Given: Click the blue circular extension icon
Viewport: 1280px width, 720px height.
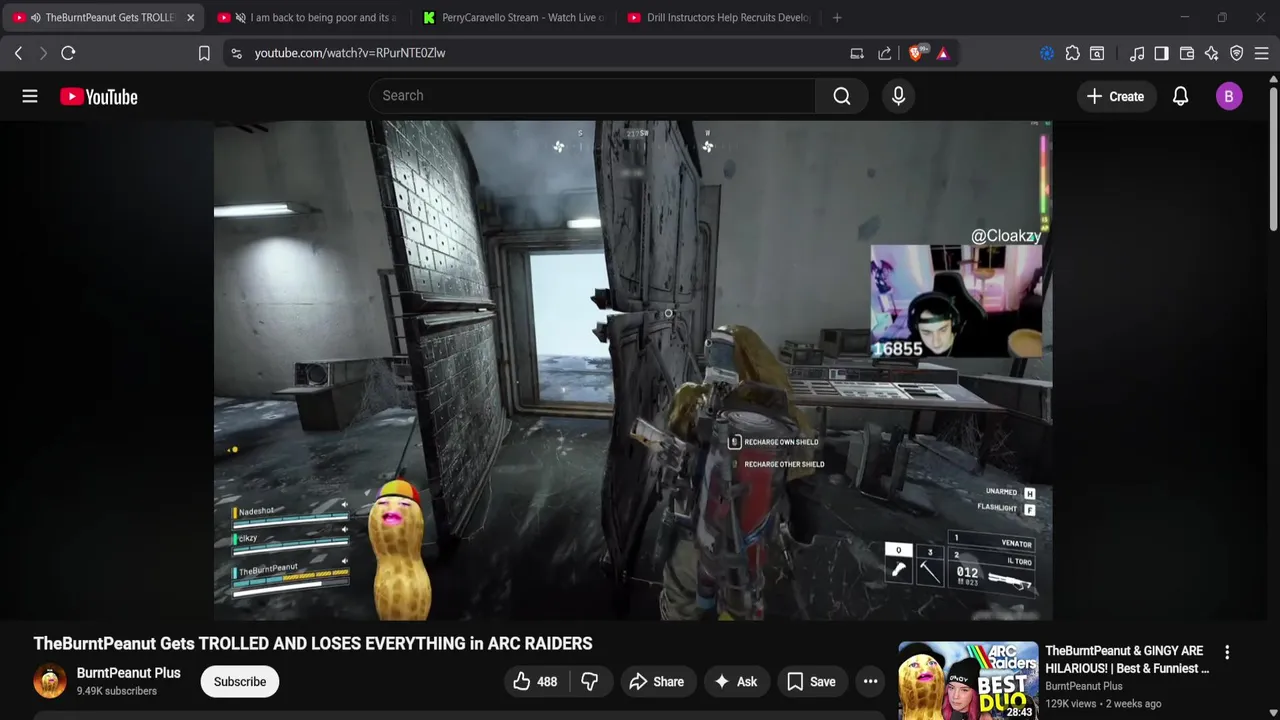Looking at the screenshot, I should click(1047, 53).
